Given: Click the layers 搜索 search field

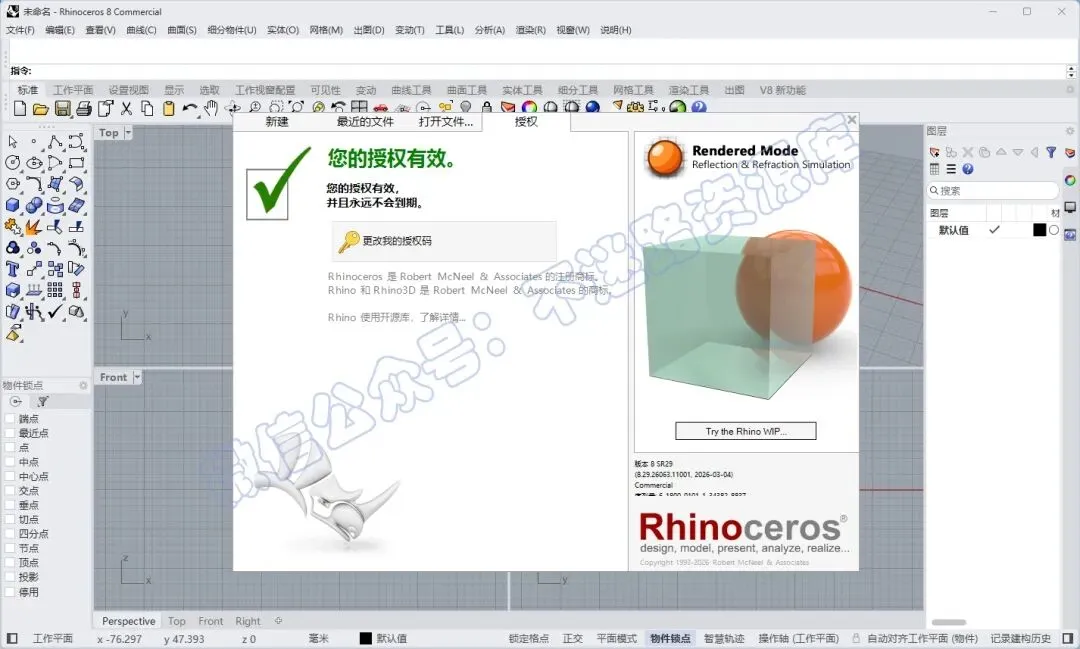Looking at the screenshot, I should [993, 191].
